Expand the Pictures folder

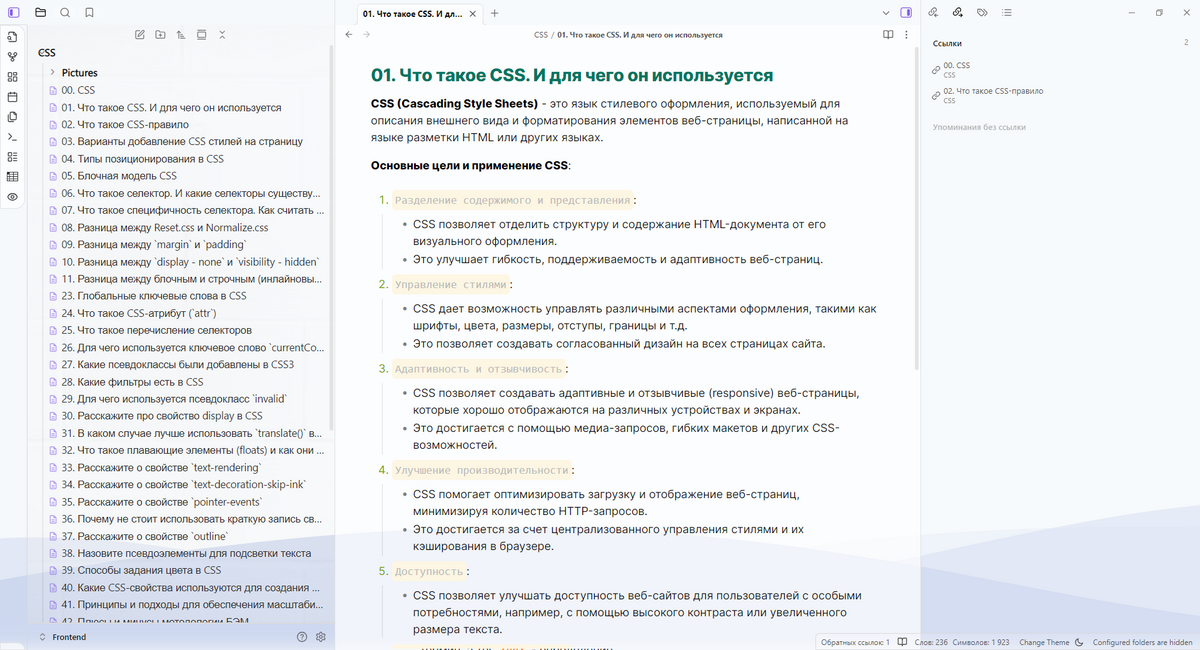(x=52, y=73)
